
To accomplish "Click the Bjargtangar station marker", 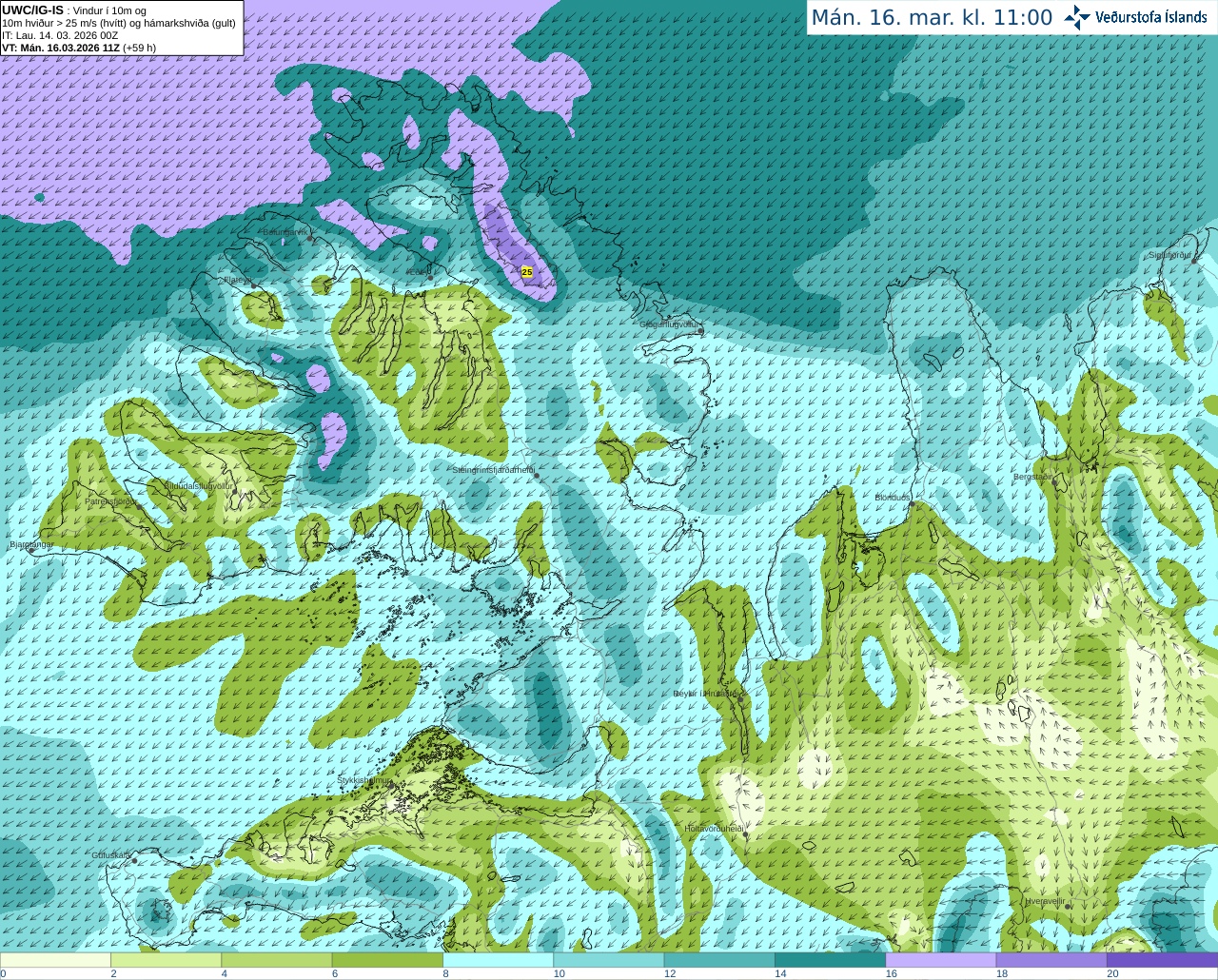I will click(x=30, y=549).
